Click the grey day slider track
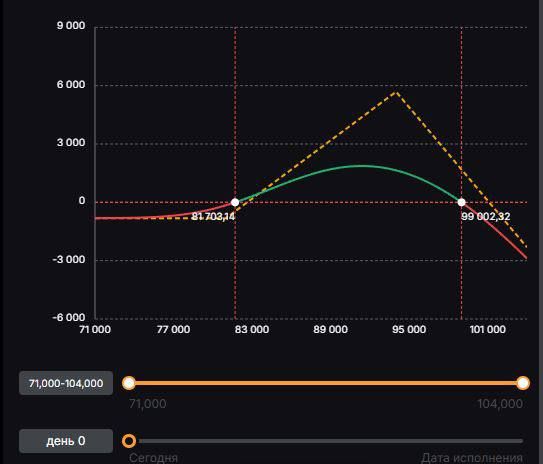Viewport: 543px width, 464px height. click(x=331, y=441)
